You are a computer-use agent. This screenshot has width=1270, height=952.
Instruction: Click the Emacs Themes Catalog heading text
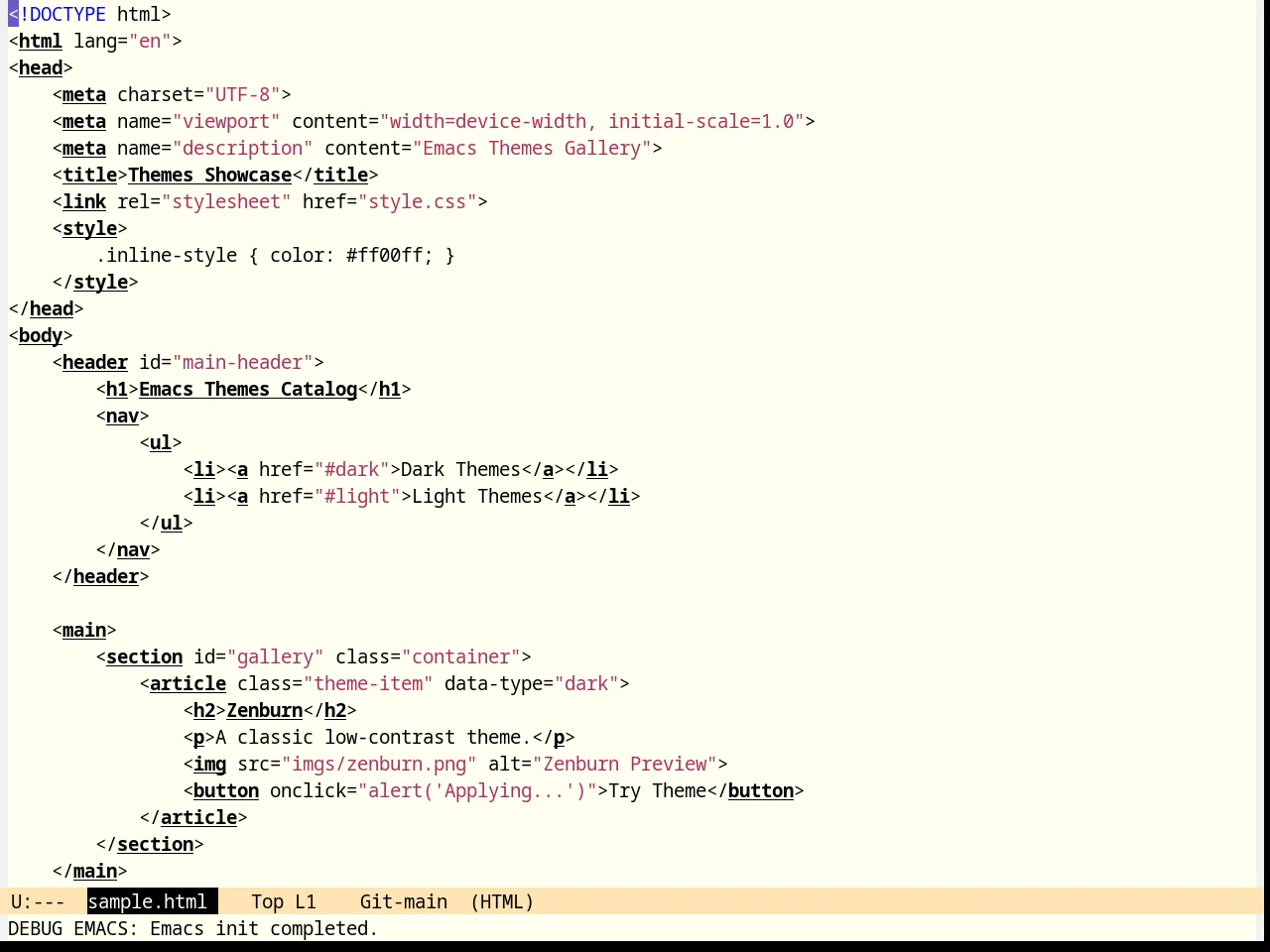(x=248, y=389)
